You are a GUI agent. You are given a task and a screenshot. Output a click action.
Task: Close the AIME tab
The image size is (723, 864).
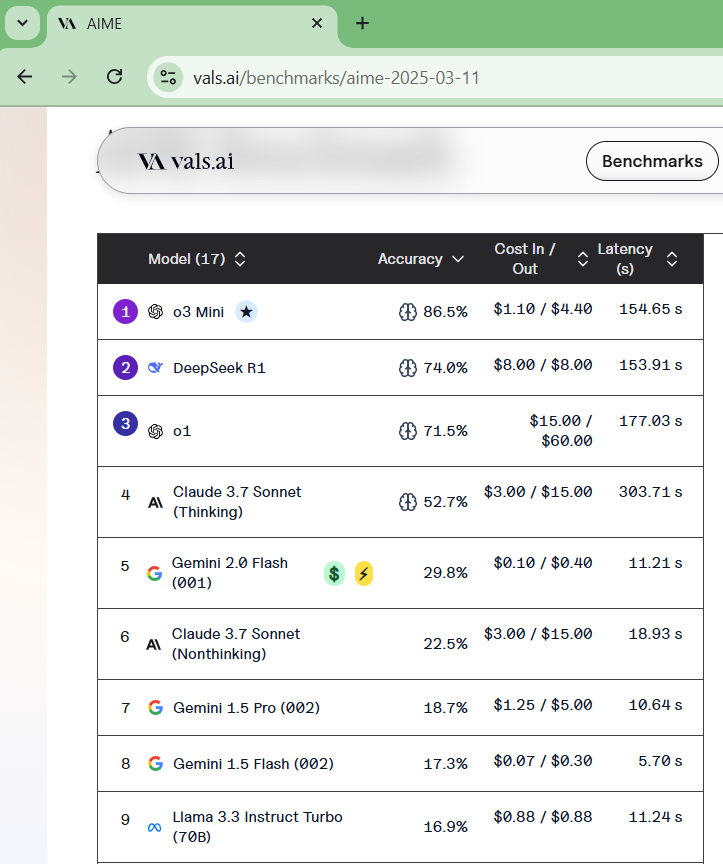point(317,23)
